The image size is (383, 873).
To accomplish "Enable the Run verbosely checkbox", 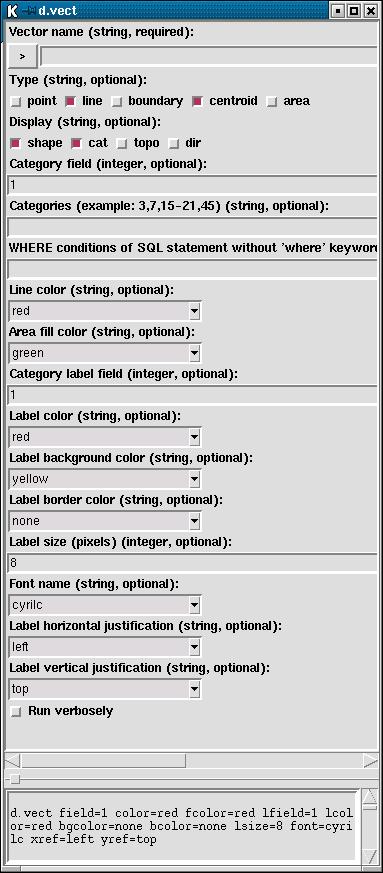I will pyautogui.click(x=16, y=712).
